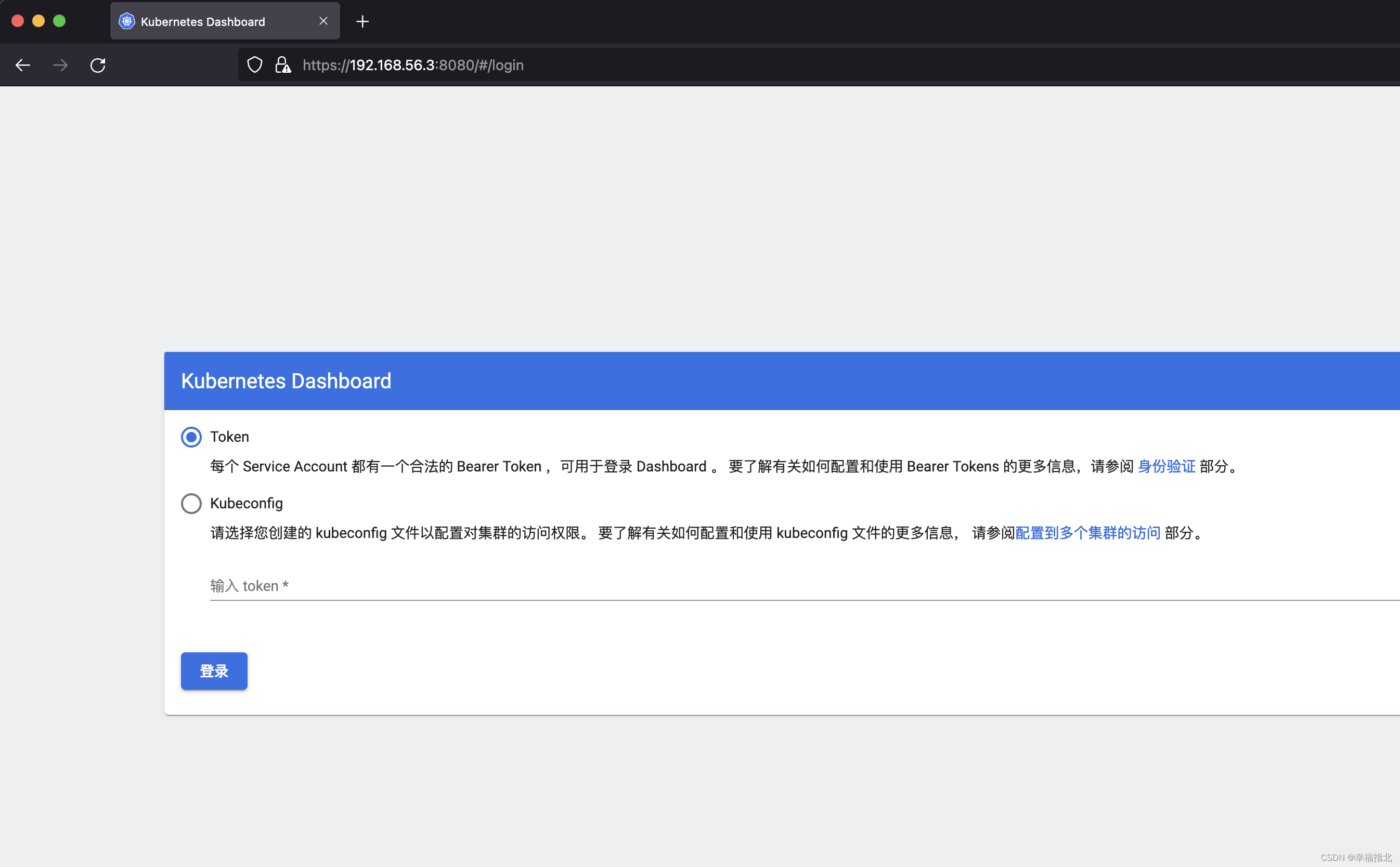Open the 身份验证 link
The image size is (1400, 867).
tap(1166, 467)
